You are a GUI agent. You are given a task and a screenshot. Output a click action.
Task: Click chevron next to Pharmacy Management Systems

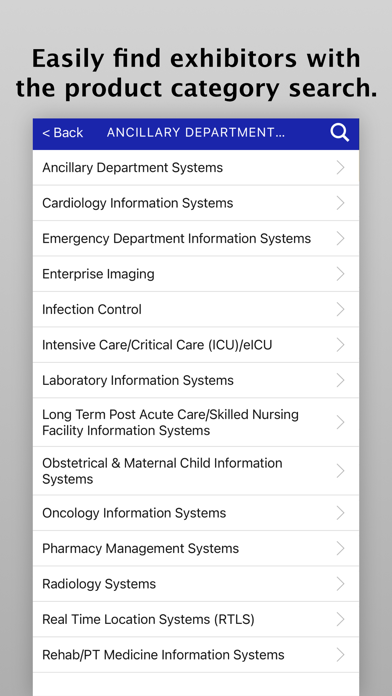[x=341, y=549]
